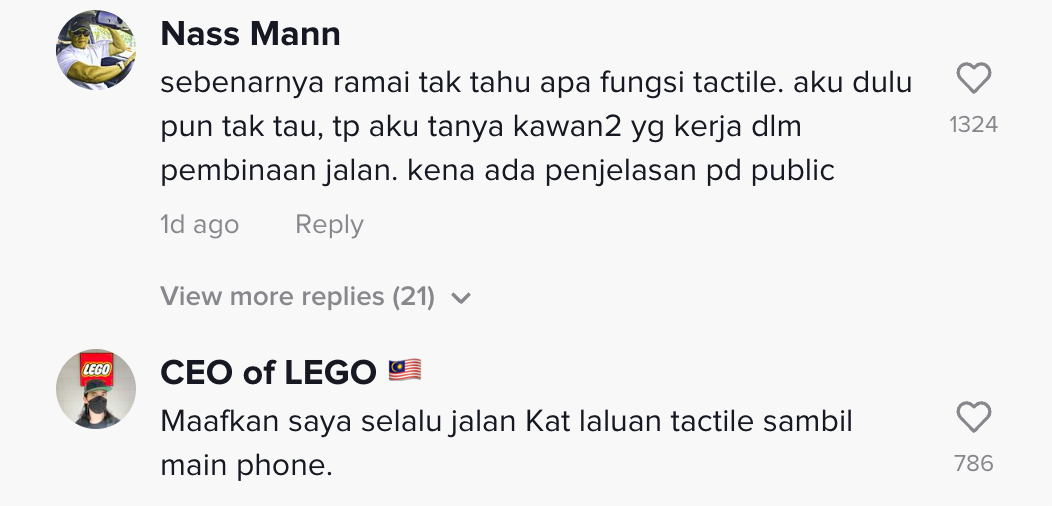The width and height of the screenshot is (1052, 506).
Task: Click the "main phone." line in the LEGO comment
Action: pyautogui.click(x=246, y=465)
